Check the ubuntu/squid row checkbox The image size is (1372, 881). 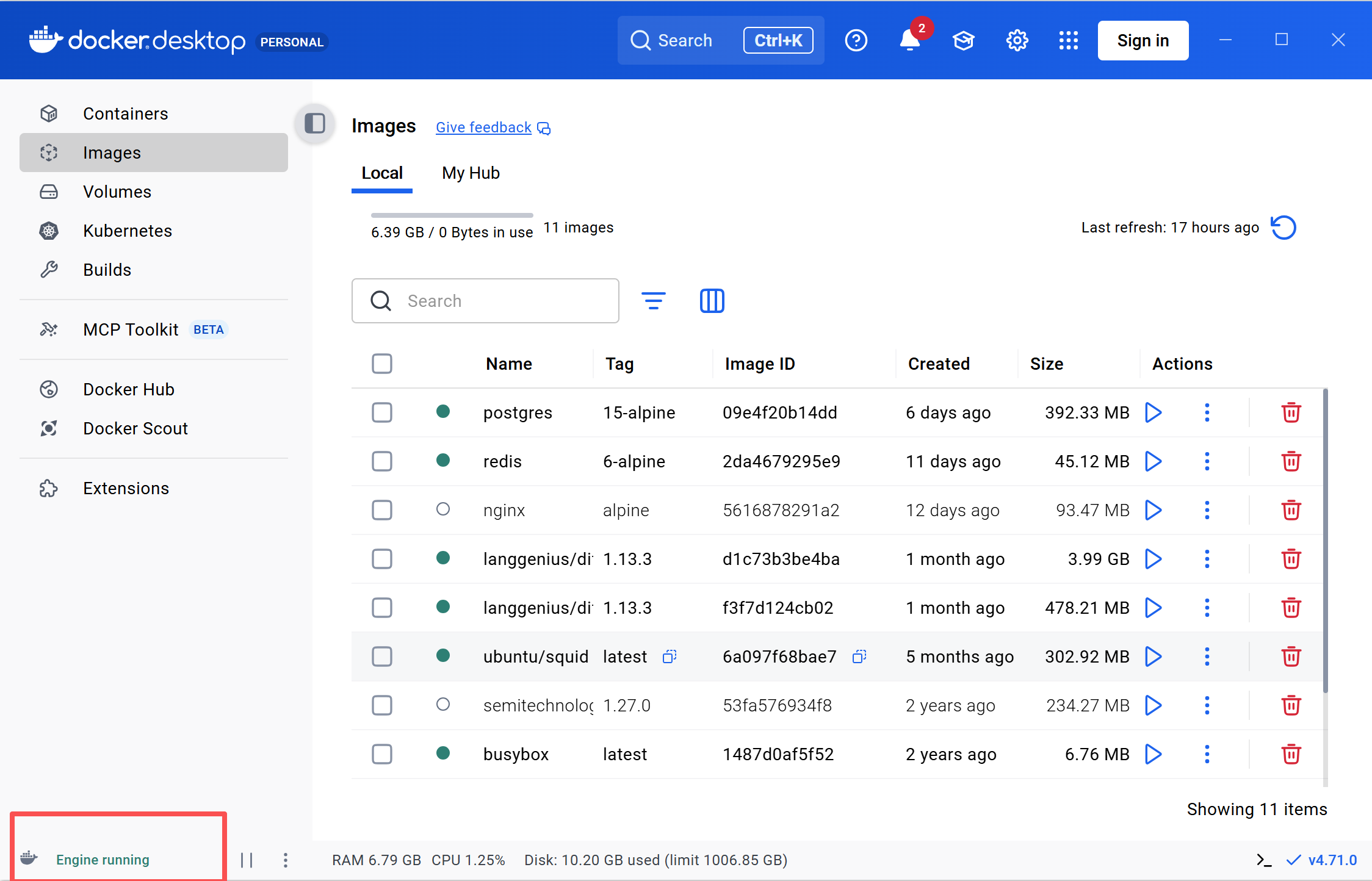[382, 656]
